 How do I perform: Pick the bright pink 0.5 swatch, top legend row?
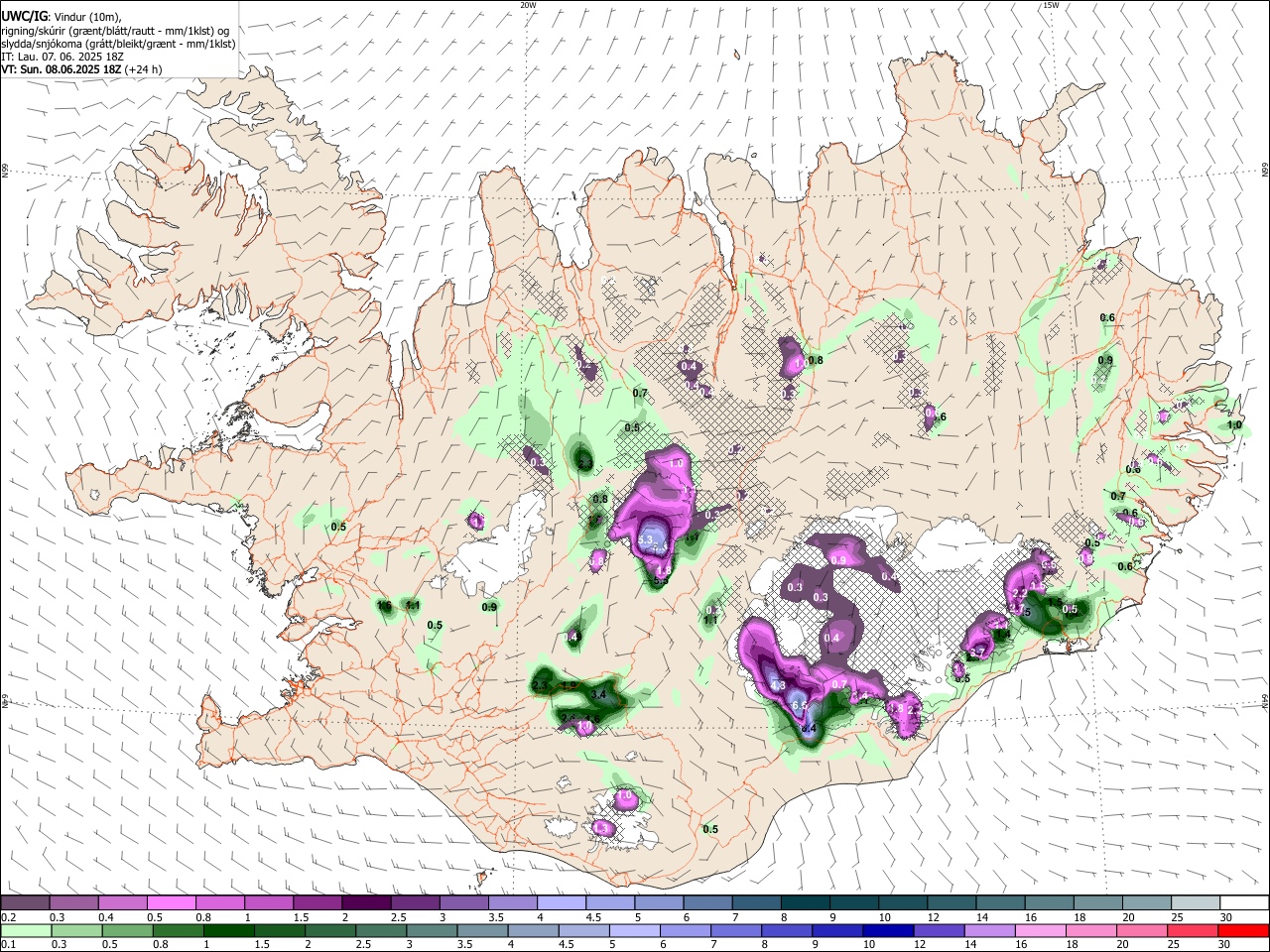[171, 903]
